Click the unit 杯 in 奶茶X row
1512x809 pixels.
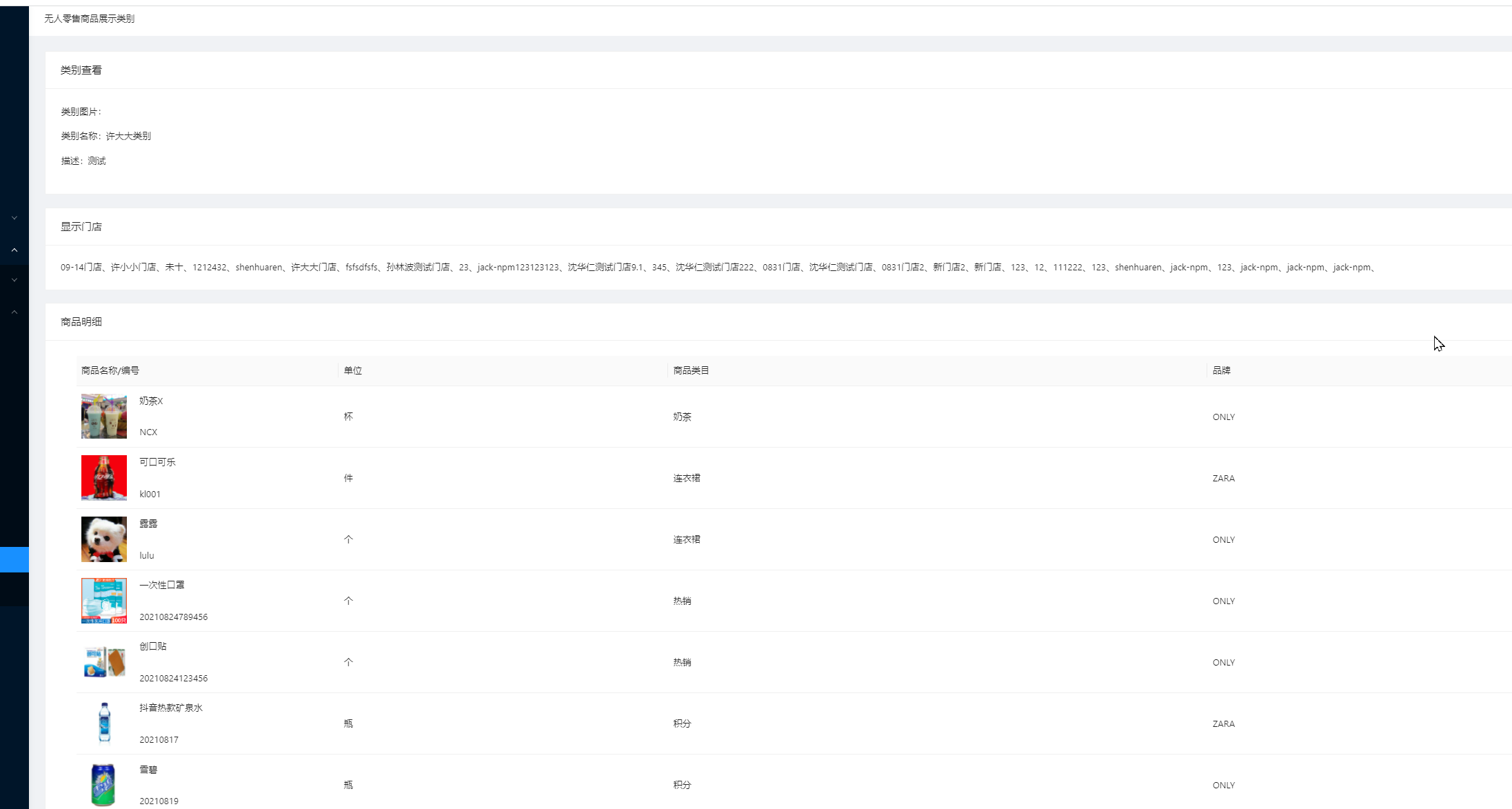coord(348,417)
